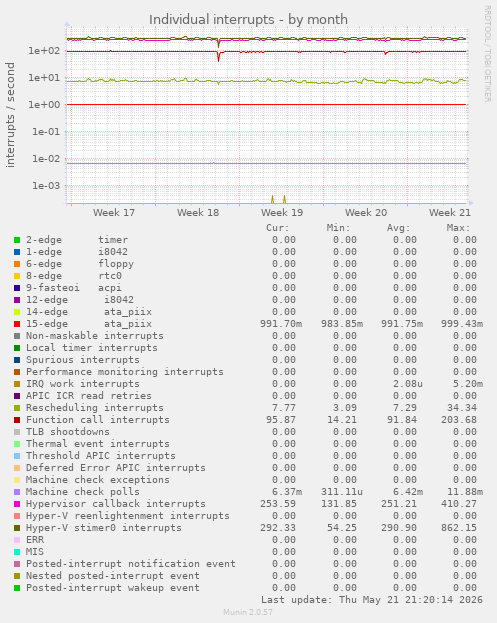497x623 pixels.
Task: Click the ERR legend label
Action: tap(35, 540)
